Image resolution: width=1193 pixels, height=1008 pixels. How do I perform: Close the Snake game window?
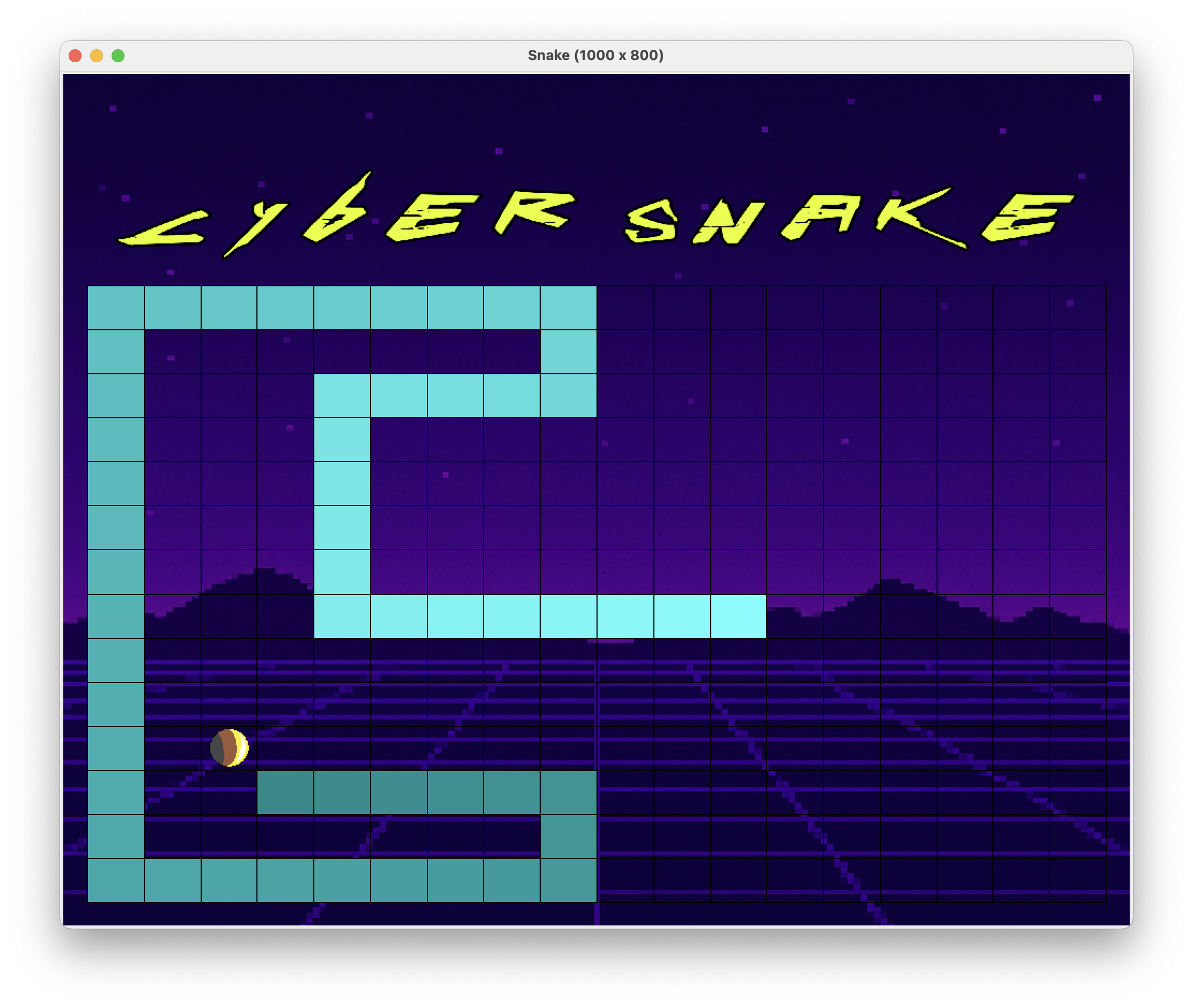tap(75, 55)
